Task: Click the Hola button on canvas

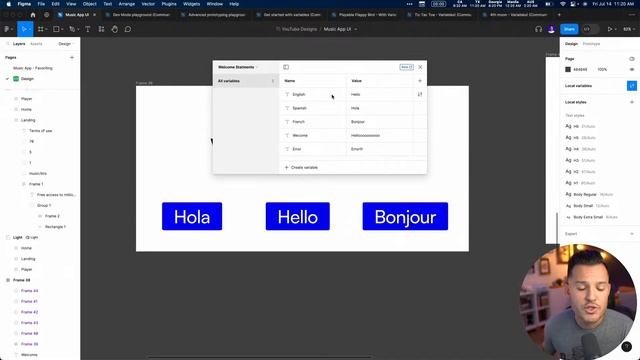Action: coord(192,216)
